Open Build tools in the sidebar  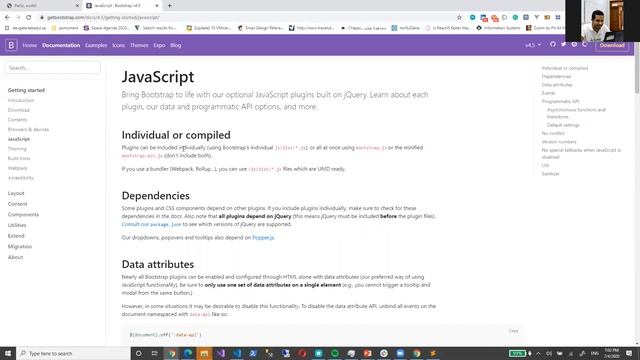19,158
